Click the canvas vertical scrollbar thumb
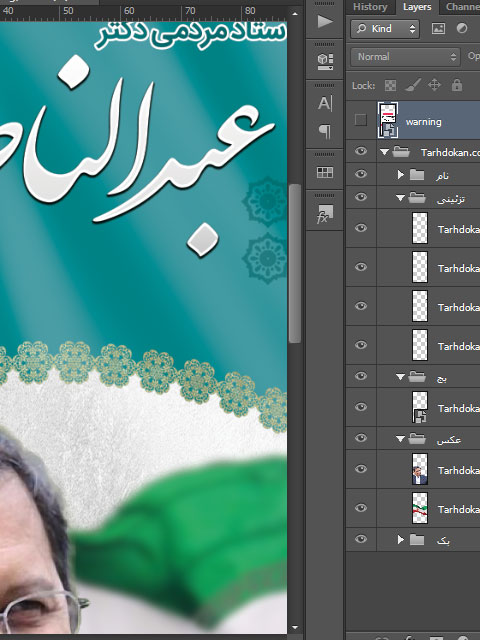 (x=295, y=263)
